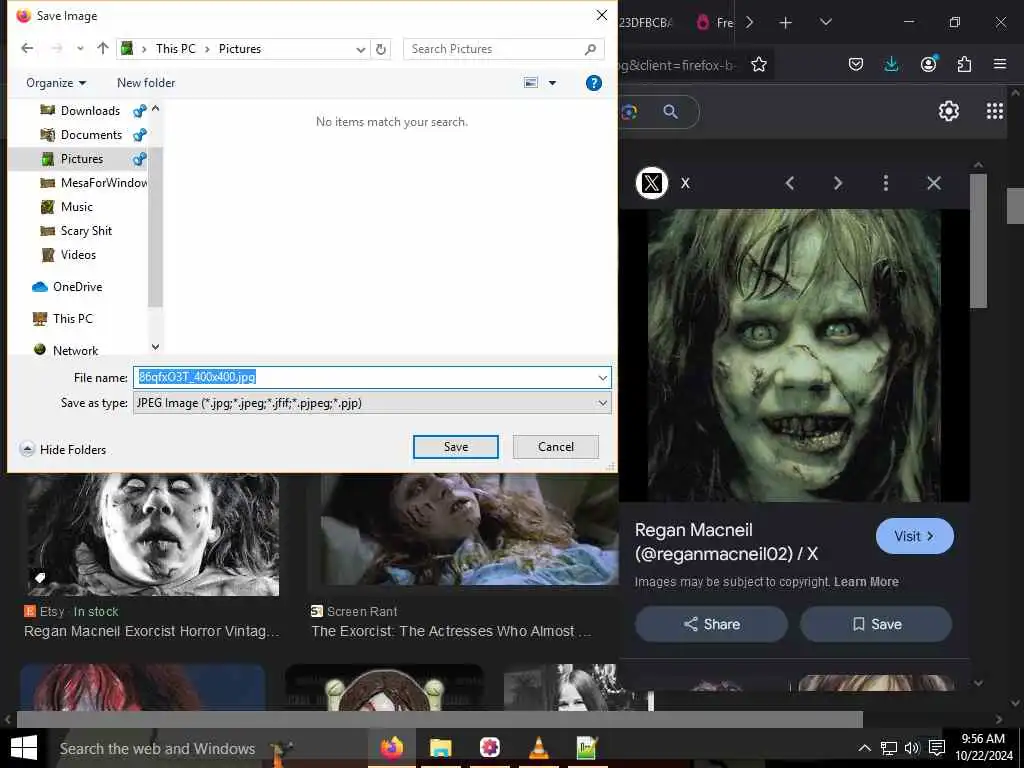Collapse with Hide Folders toggle
Image resolution: width=1024 pixels, height=768 pixels.
(x=63, y=449)
